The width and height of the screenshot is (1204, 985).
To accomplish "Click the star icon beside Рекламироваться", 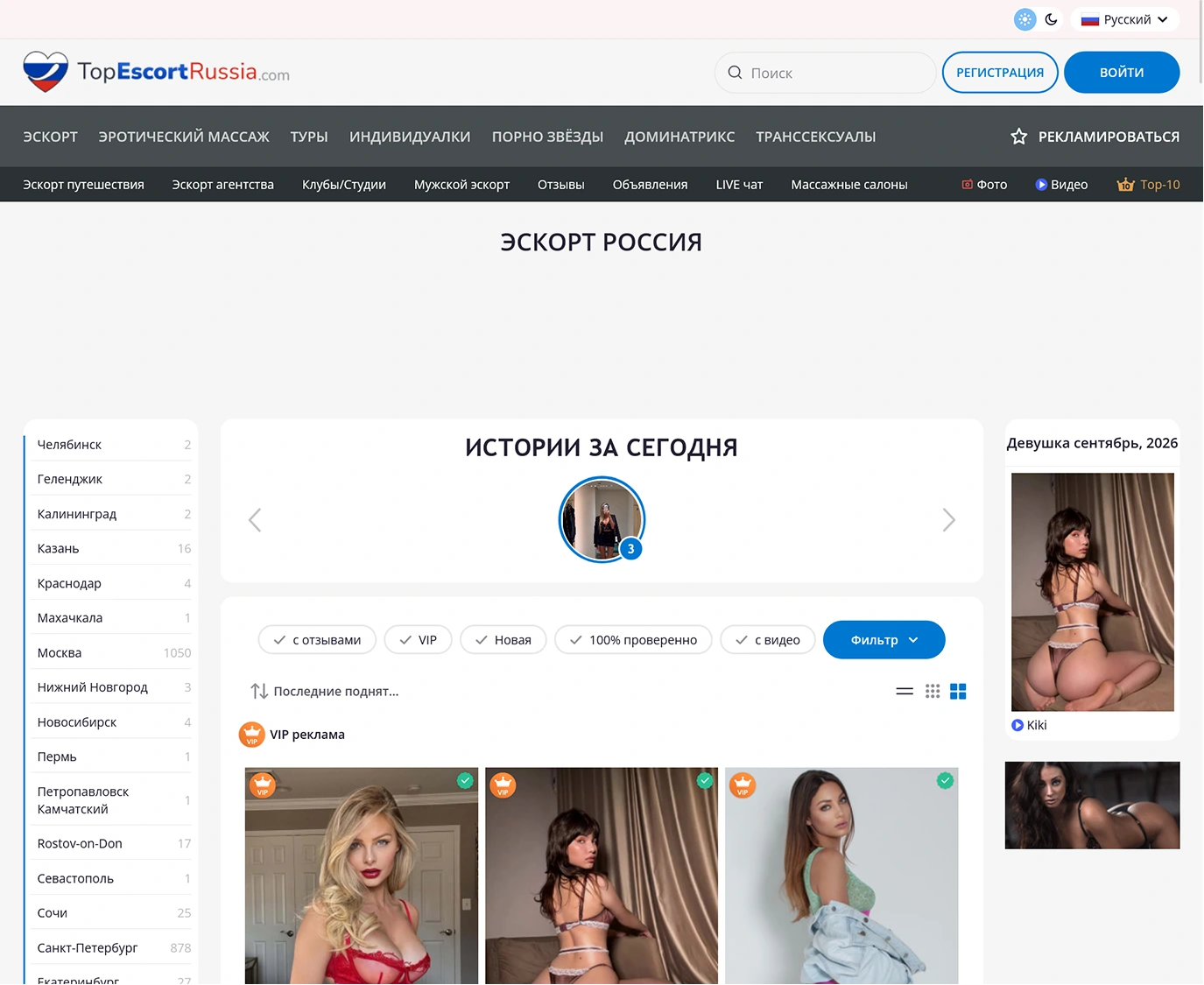I will pos(1019,137).
